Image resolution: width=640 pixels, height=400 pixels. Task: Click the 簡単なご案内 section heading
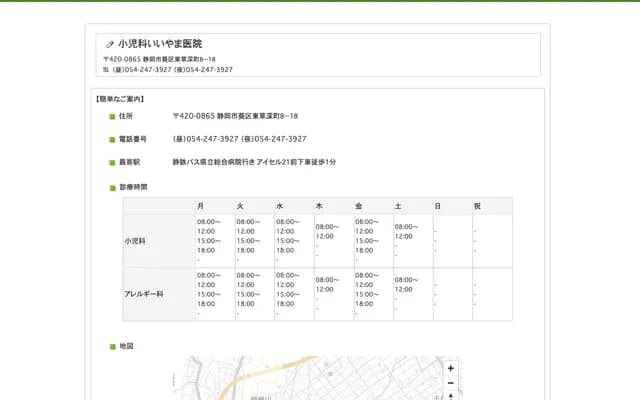[120, 99]
